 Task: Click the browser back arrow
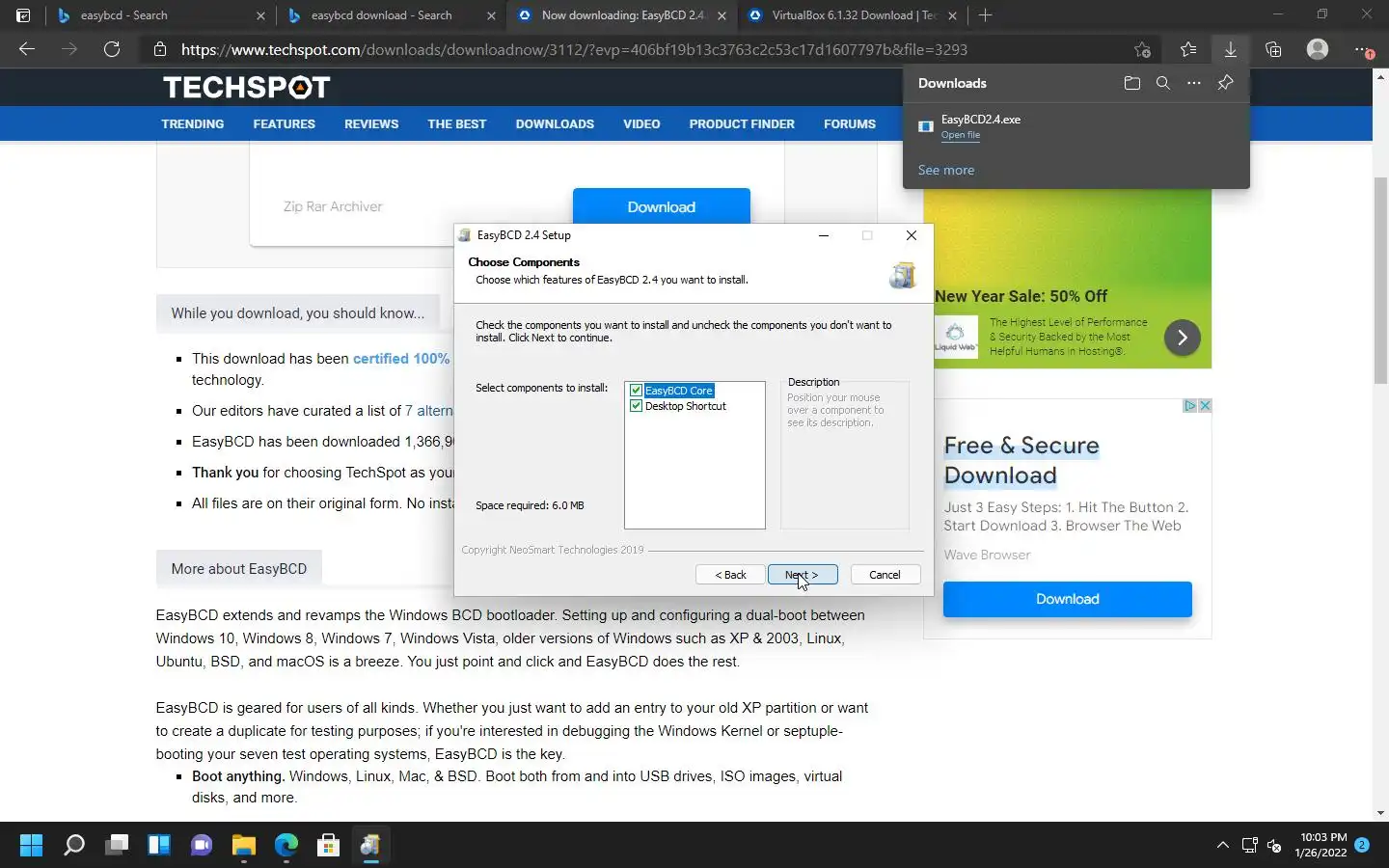27,49
